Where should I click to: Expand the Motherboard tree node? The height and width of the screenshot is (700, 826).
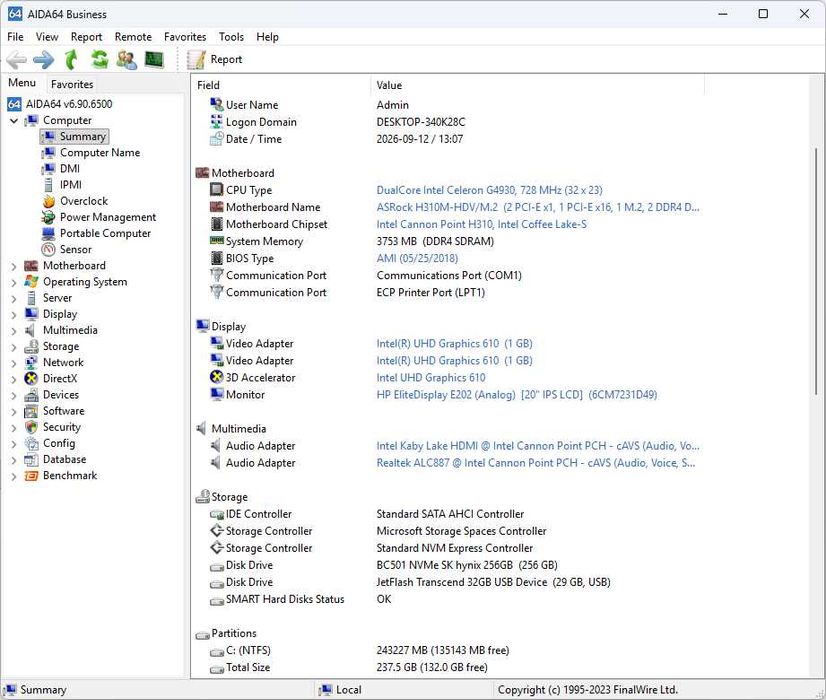click(x=14, y=267)
